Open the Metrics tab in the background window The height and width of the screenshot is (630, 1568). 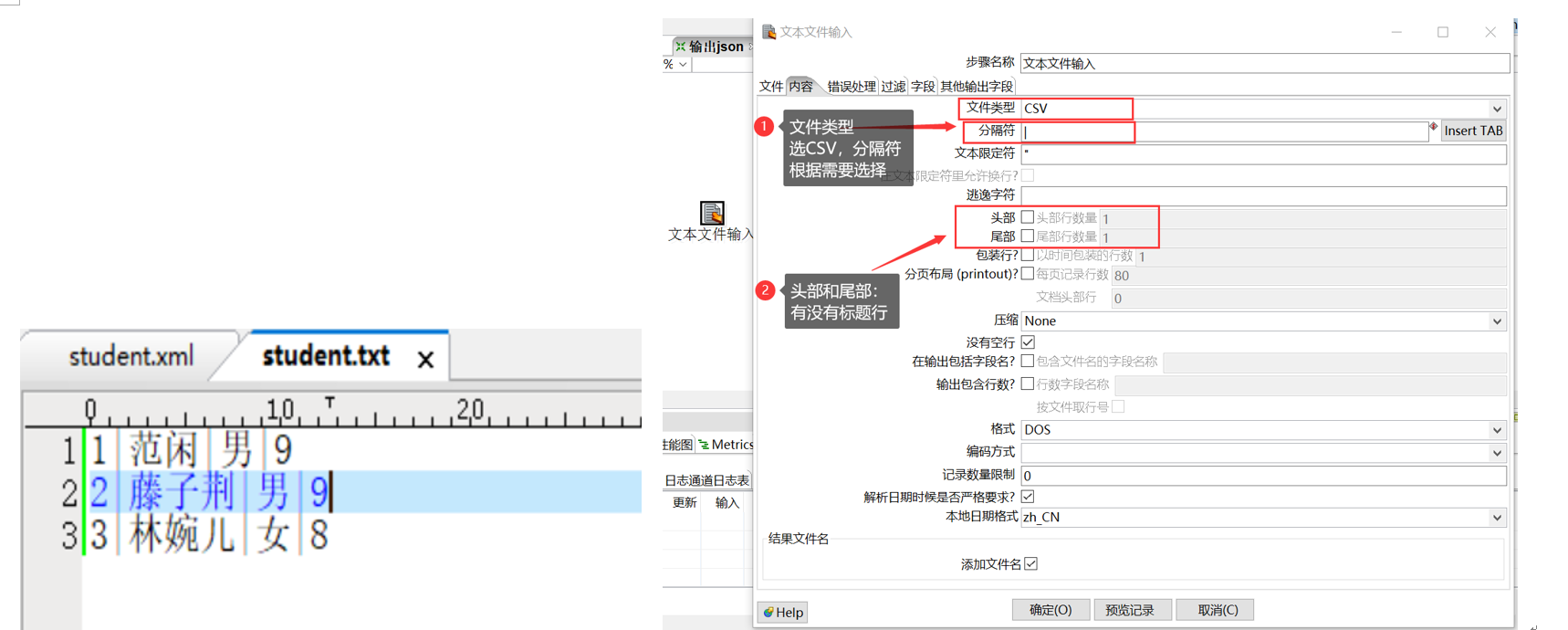726,445
